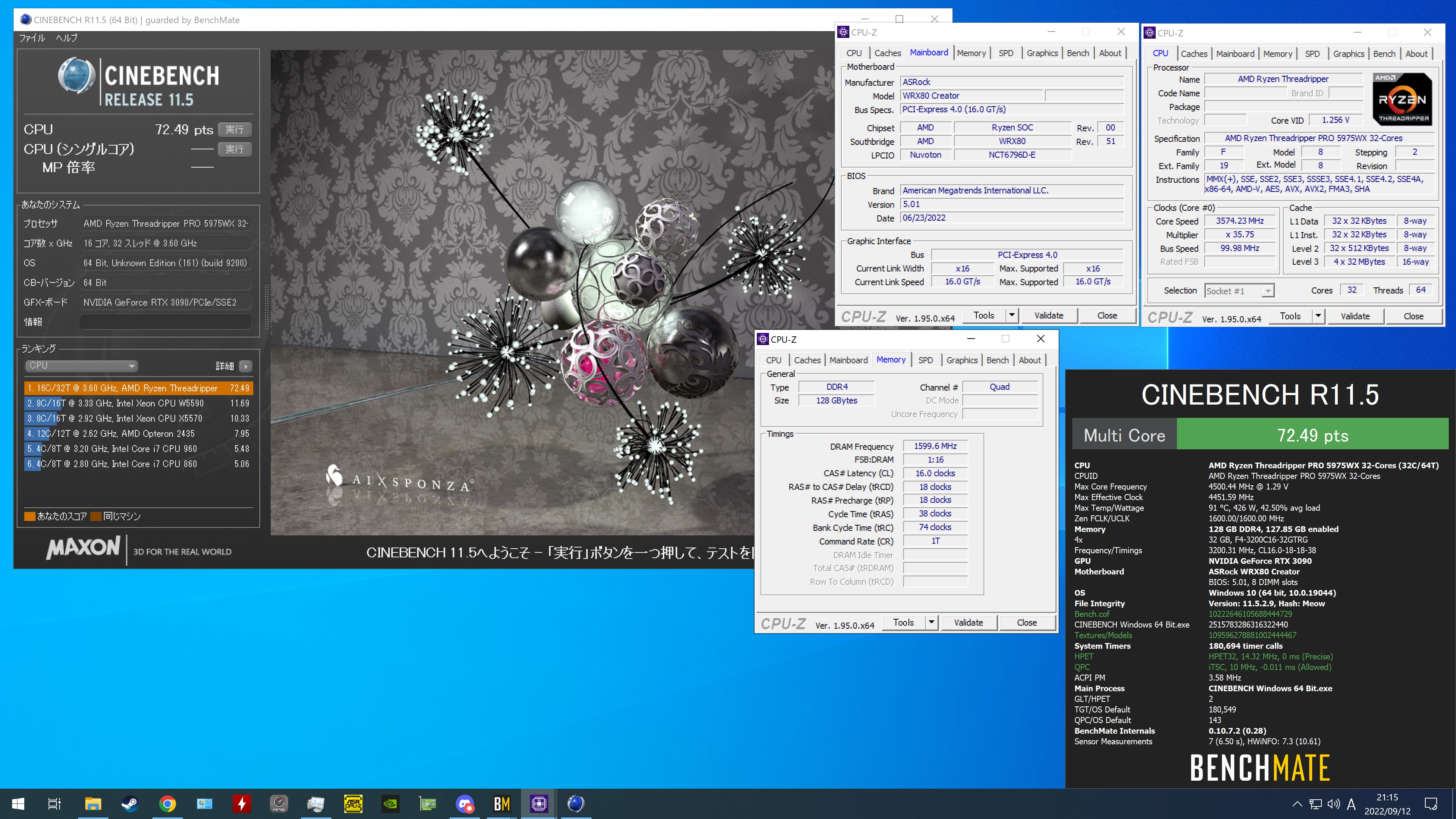Select the ranking row with score 72.49
The height and width of the screenshot is (819, 1456).
coord(138,388)
